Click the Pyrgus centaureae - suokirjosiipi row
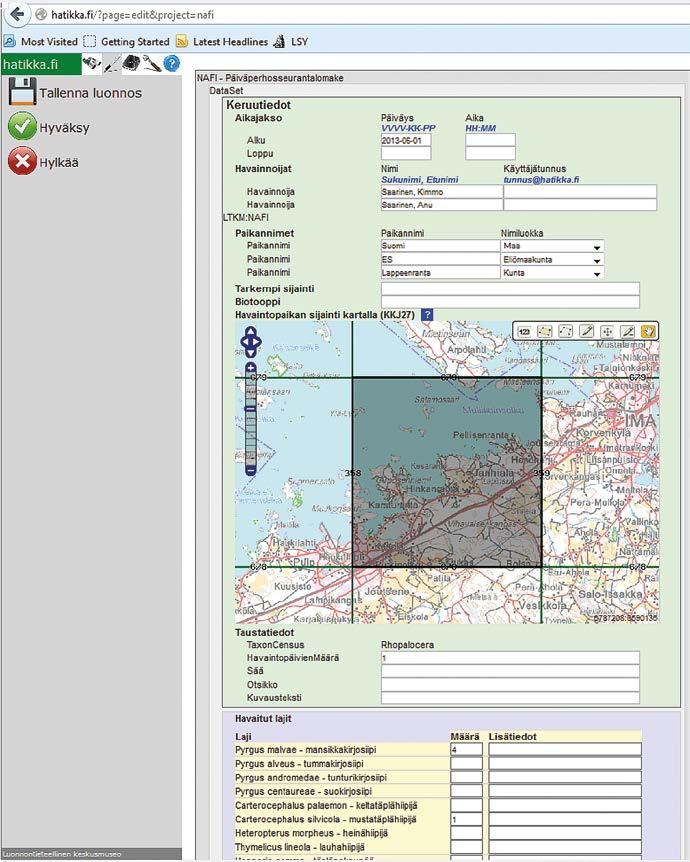 click(303, 791)
